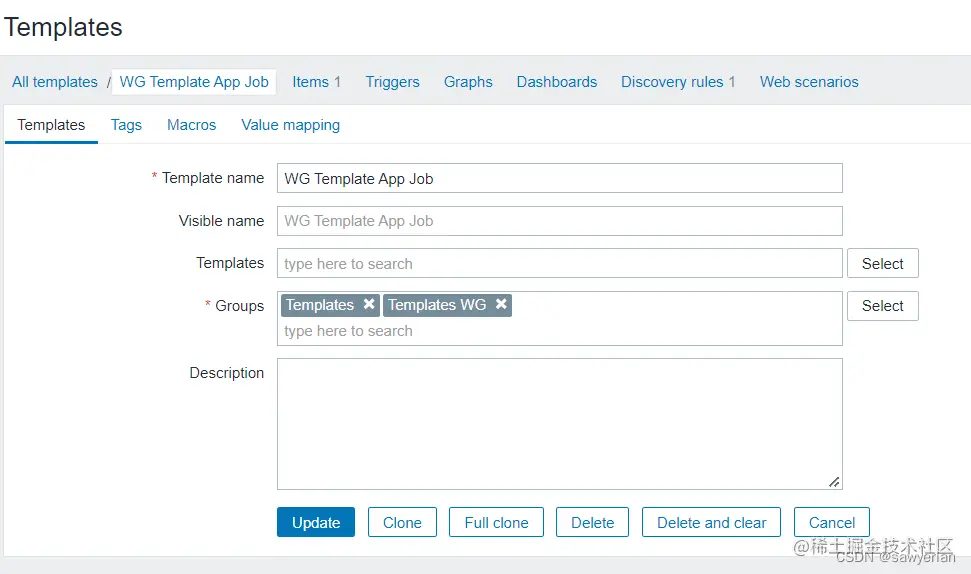Click the Description textarea resize handle

[834, 482]
